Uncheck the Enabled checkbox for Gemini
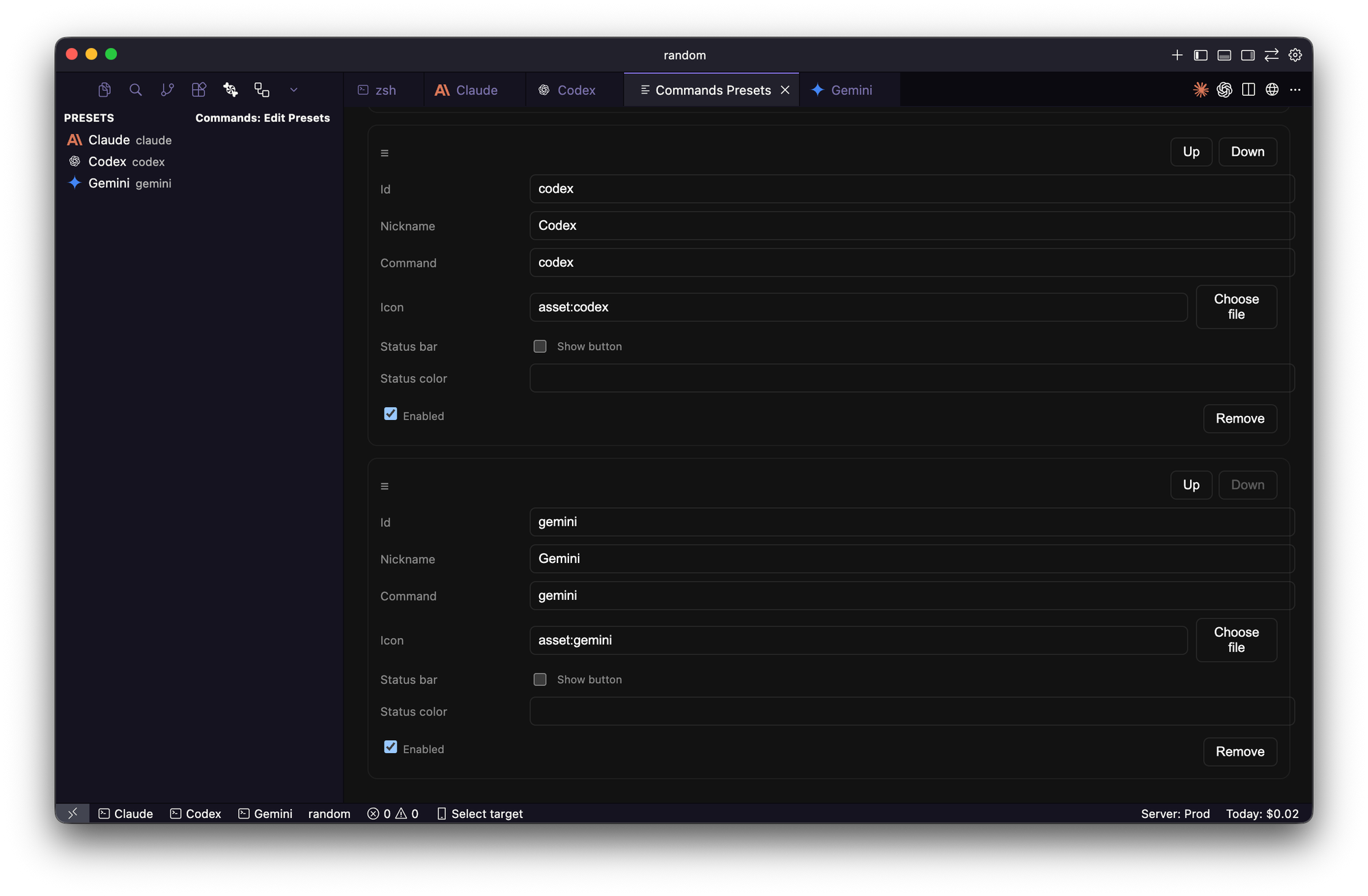Screen dimensions: 1368x896 tap(391, 747)
